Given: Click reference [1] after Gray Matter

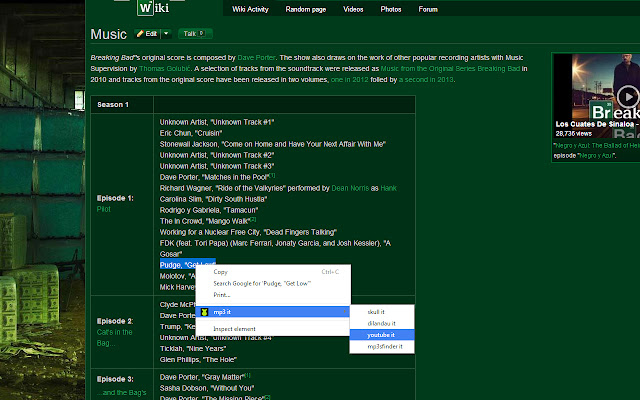Looking at the screenshot, I should click(247, 375).
